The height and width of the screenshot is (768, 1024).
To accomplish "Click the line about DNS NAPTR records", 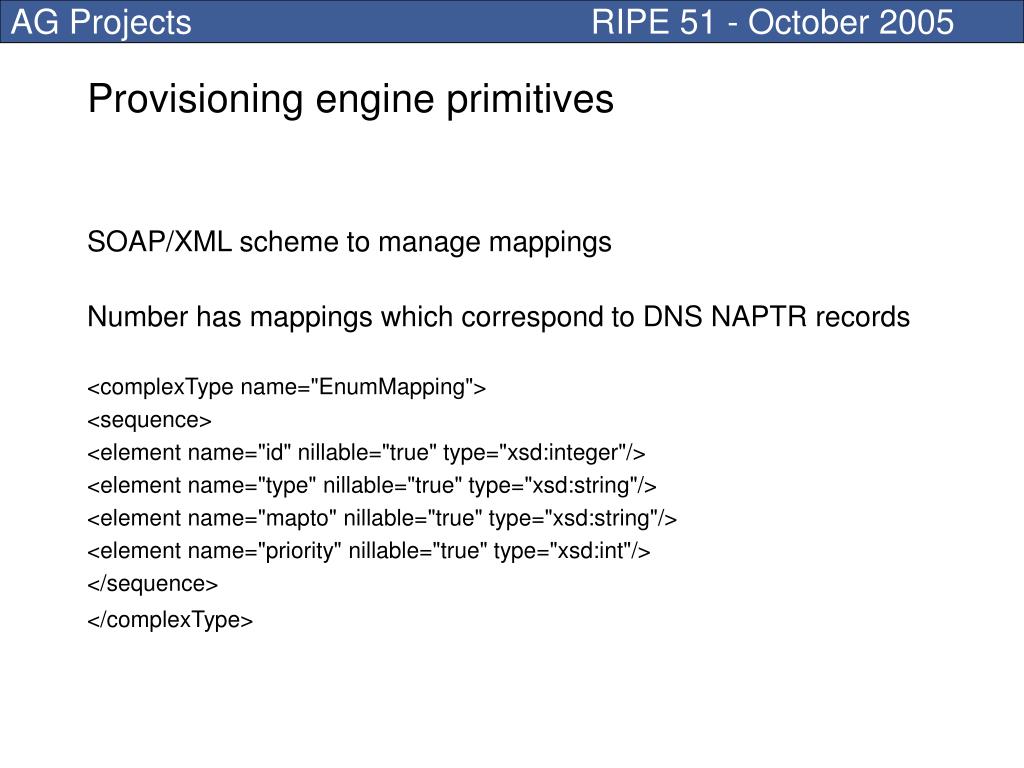I will (498, 317).
